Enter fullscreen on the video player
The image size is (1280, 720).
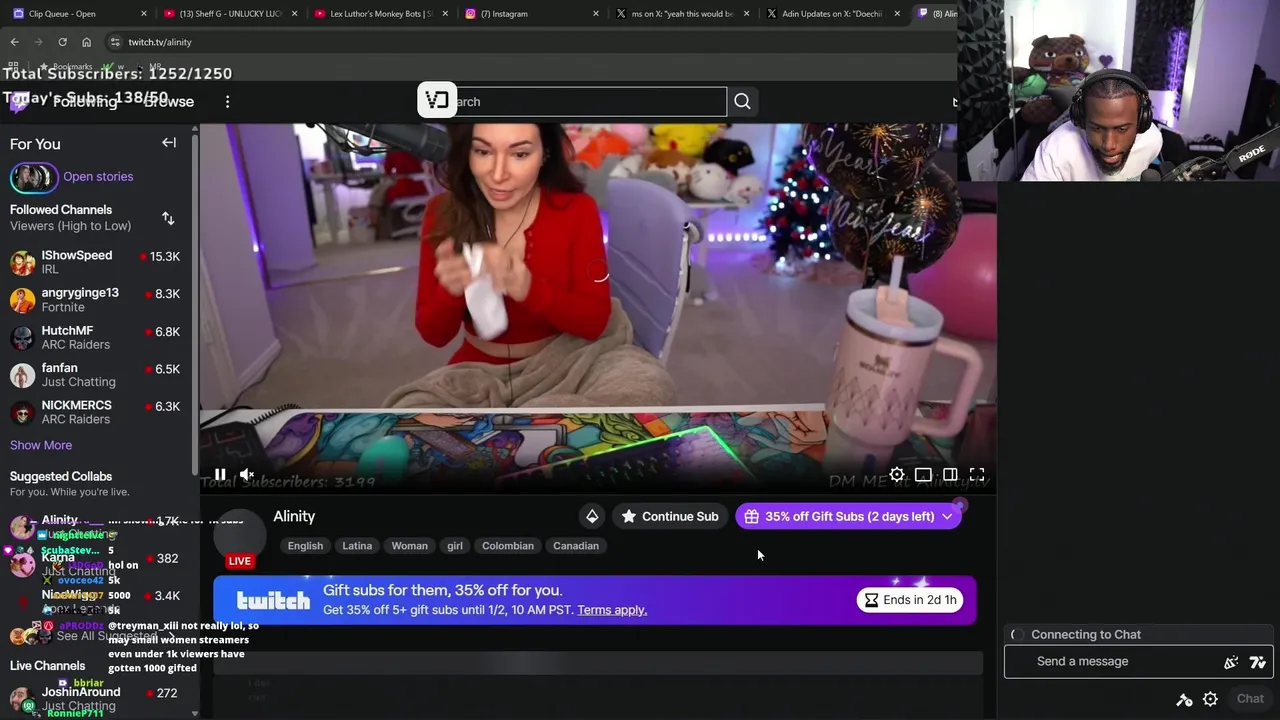point(977,475)
